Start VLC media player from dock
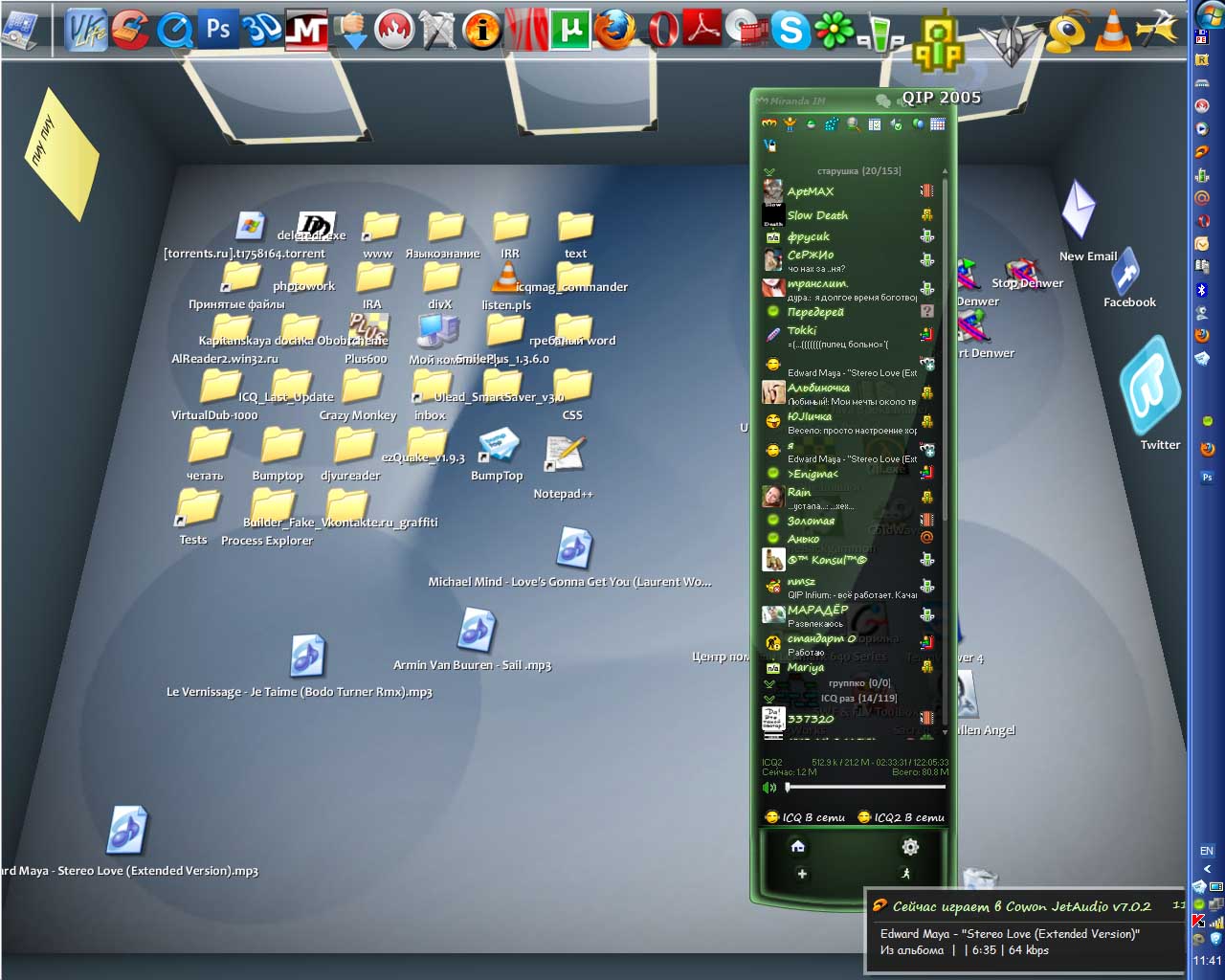The image size is (1225, 980). (x=1112, y=30)
